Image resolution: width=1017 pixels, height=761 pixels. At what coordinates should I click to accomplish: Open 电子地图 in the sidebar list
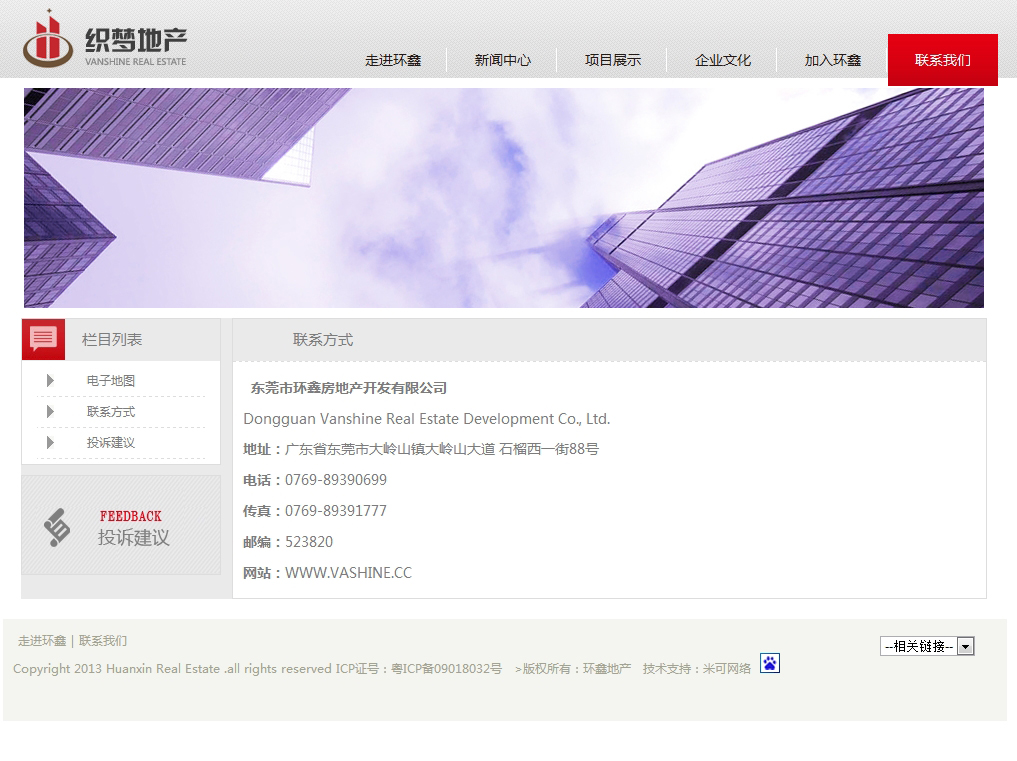pos(110,380)
